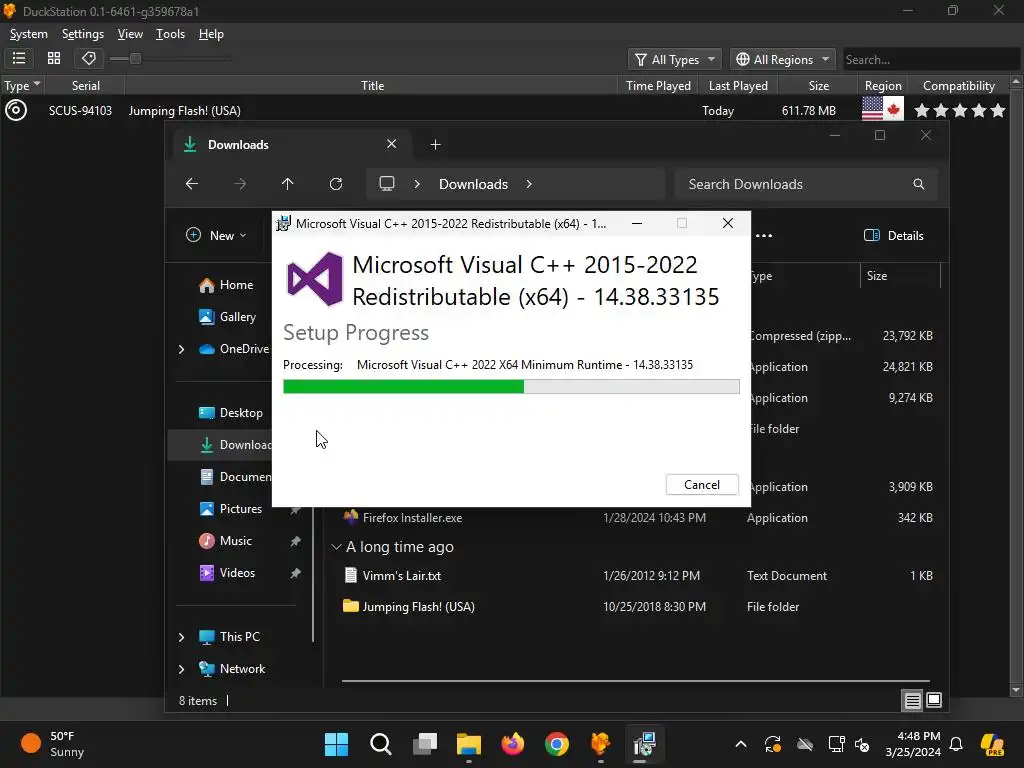Toggle the Details pane in Explorer

pos(894,236)
